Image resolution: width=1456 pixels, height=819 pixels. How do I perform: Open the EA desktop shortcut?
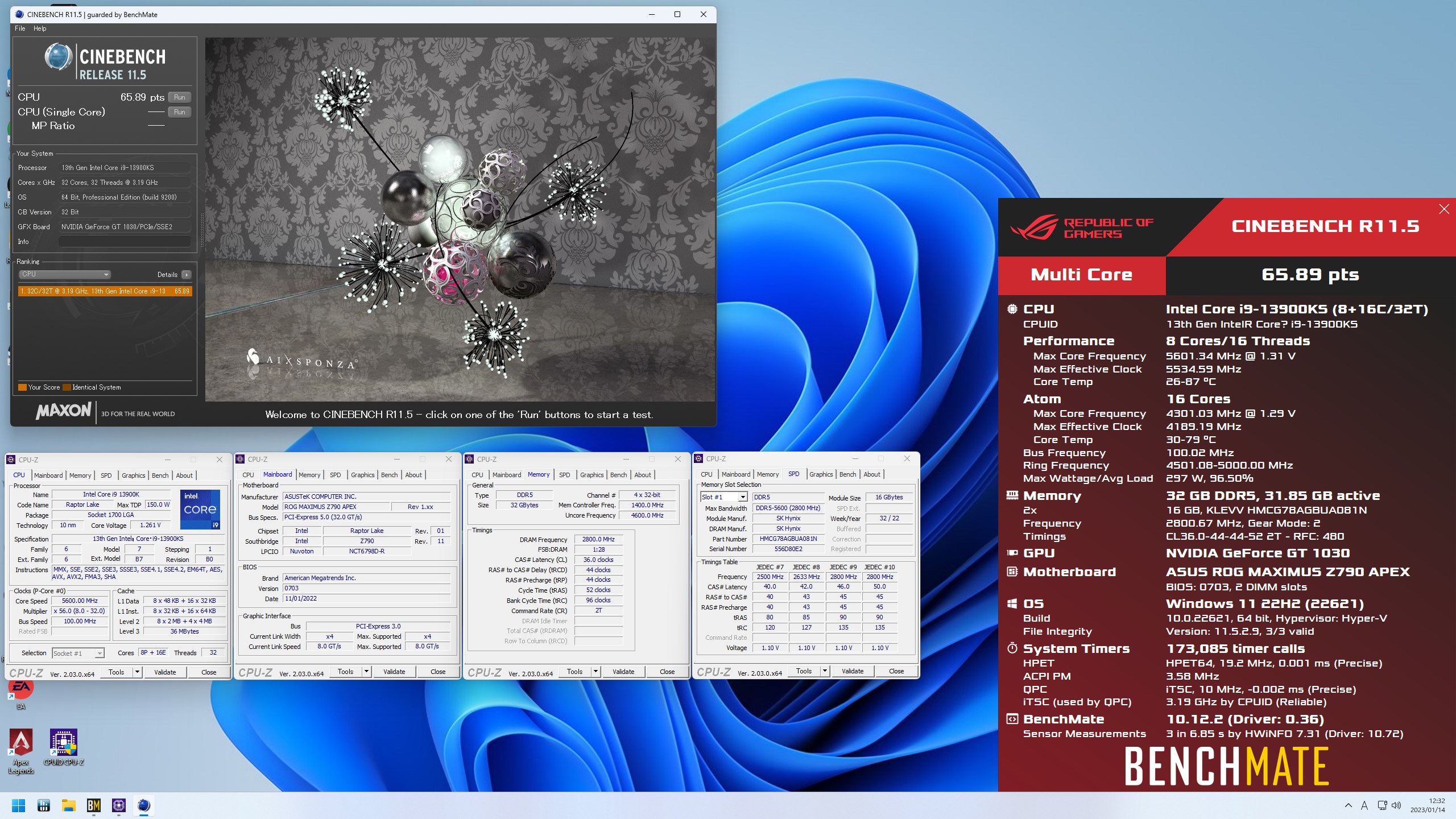21,694
